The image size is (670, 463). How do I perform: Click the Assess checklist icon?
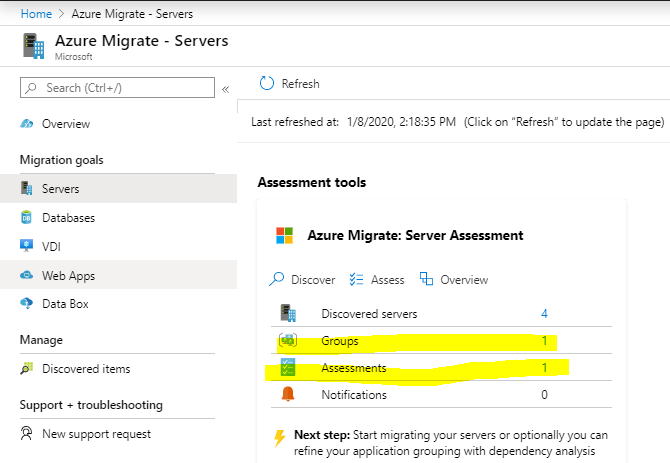356,279
